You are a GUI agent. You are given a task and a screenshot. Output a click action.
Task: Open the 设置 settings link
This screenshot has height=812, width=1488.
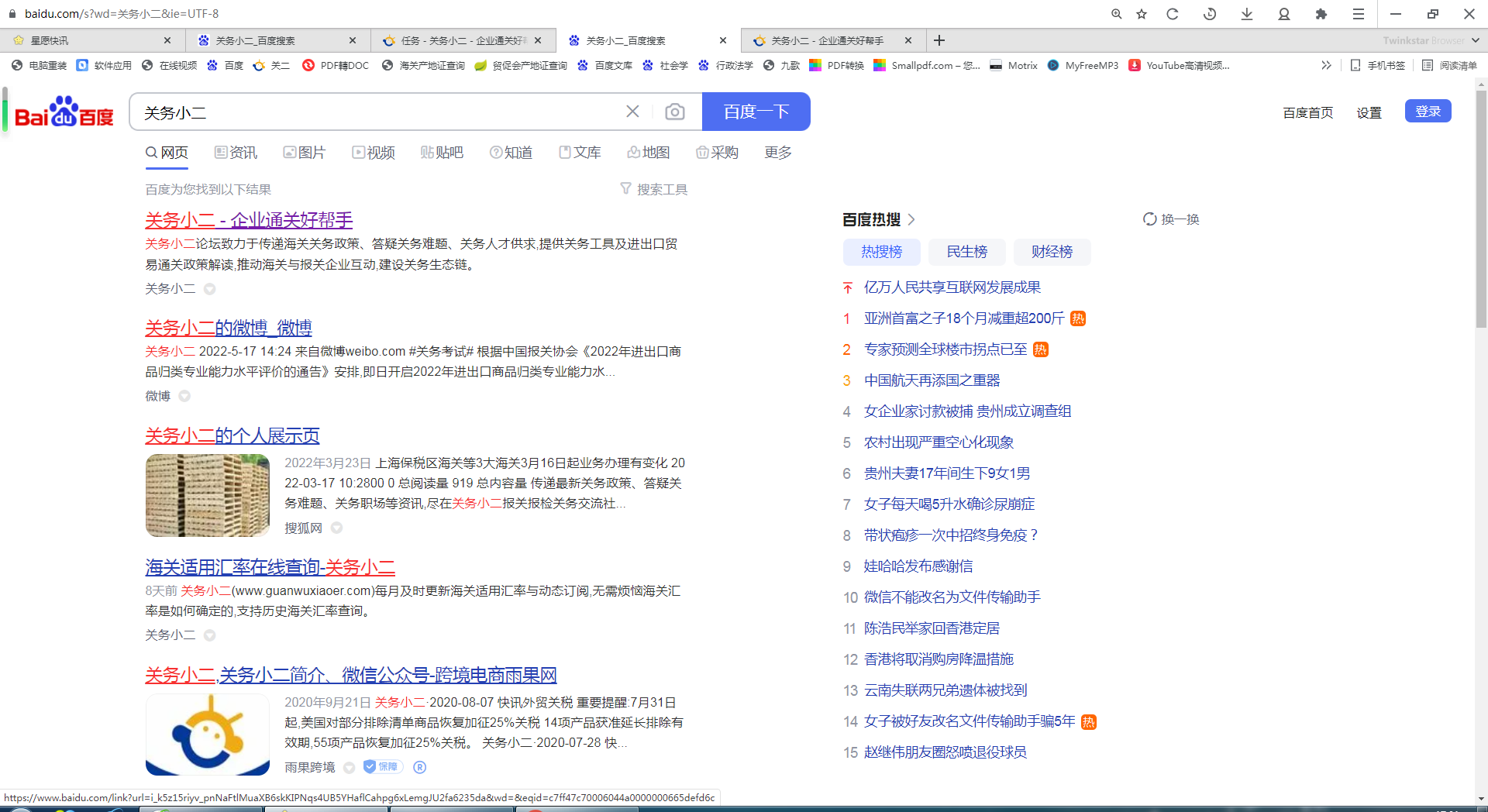point(1369,113)
